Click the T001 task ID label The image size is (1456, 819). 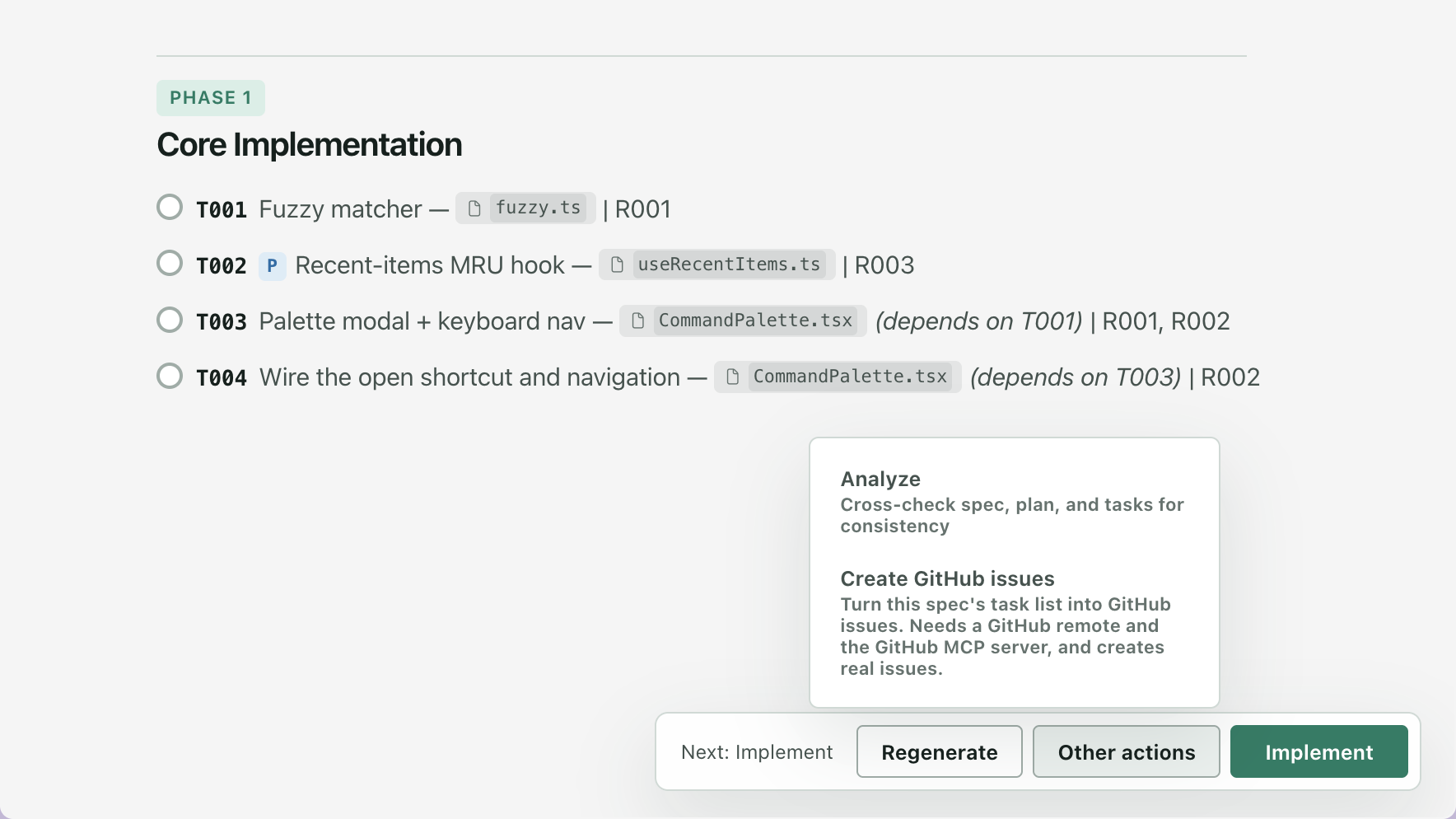coord(222,210)
